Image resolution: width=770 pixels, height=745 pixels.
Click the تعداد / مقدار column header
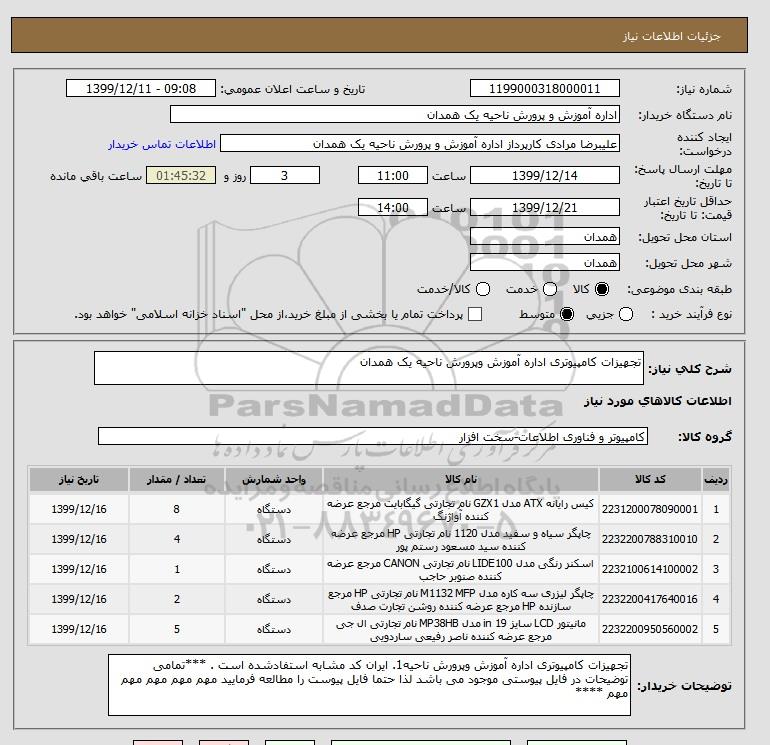(x=177, y=479)
